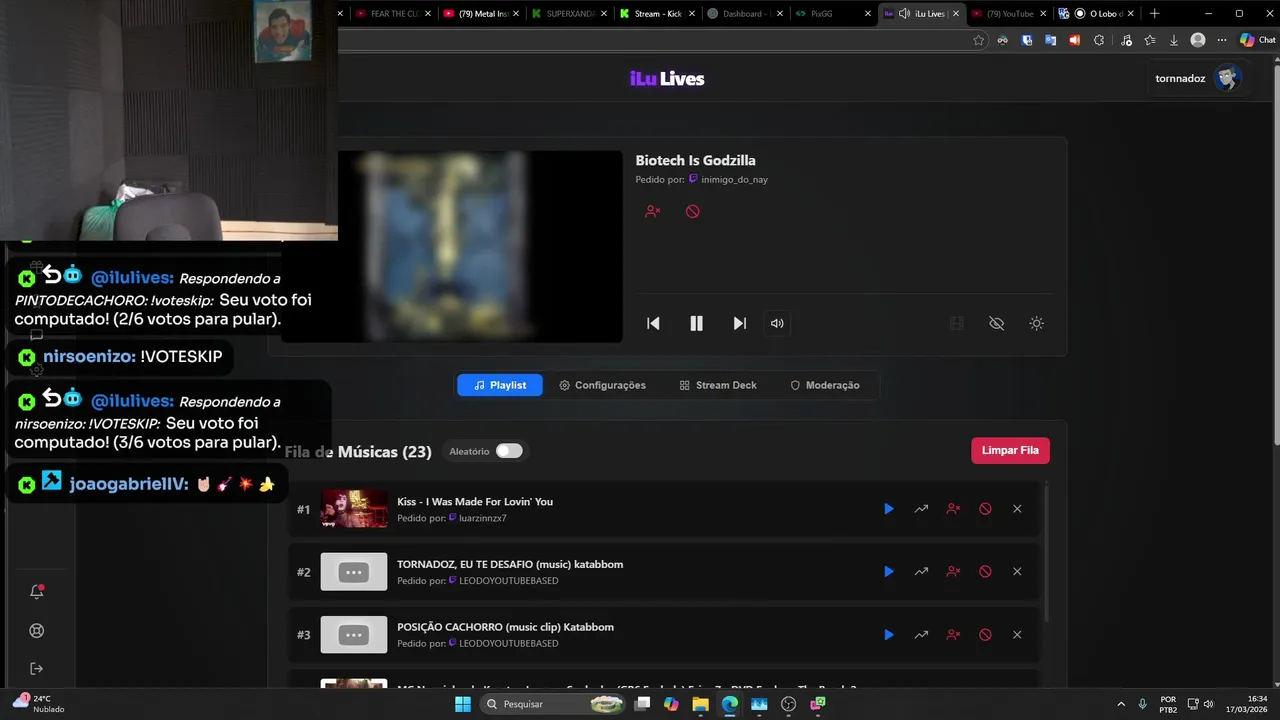Viewport: 1280px width, 720px height.
Task: Promote the Kiss song in the queue
Action: 921,509
